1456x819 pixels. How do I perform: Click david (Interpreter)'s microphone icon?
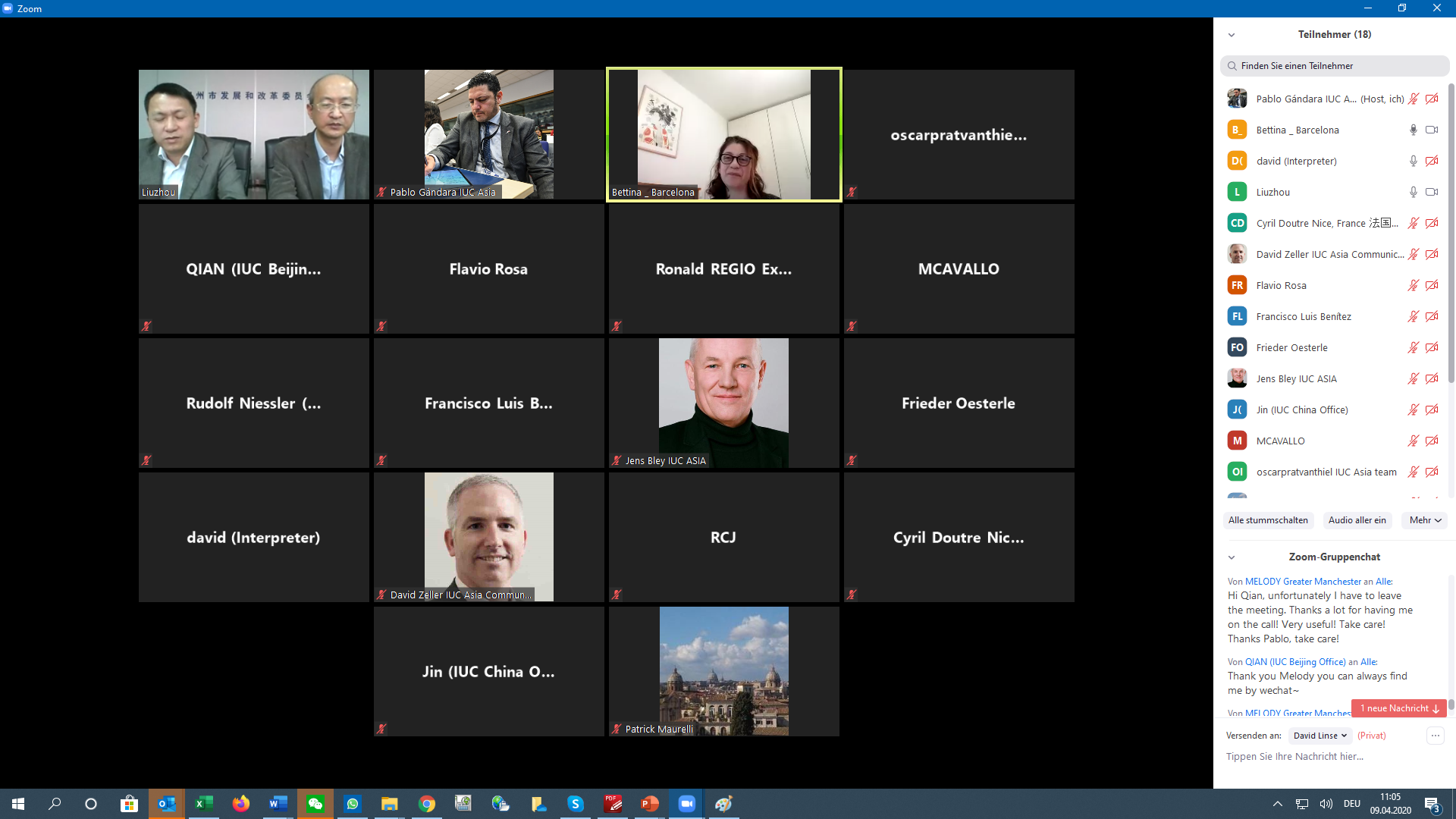click(1413, 161)
